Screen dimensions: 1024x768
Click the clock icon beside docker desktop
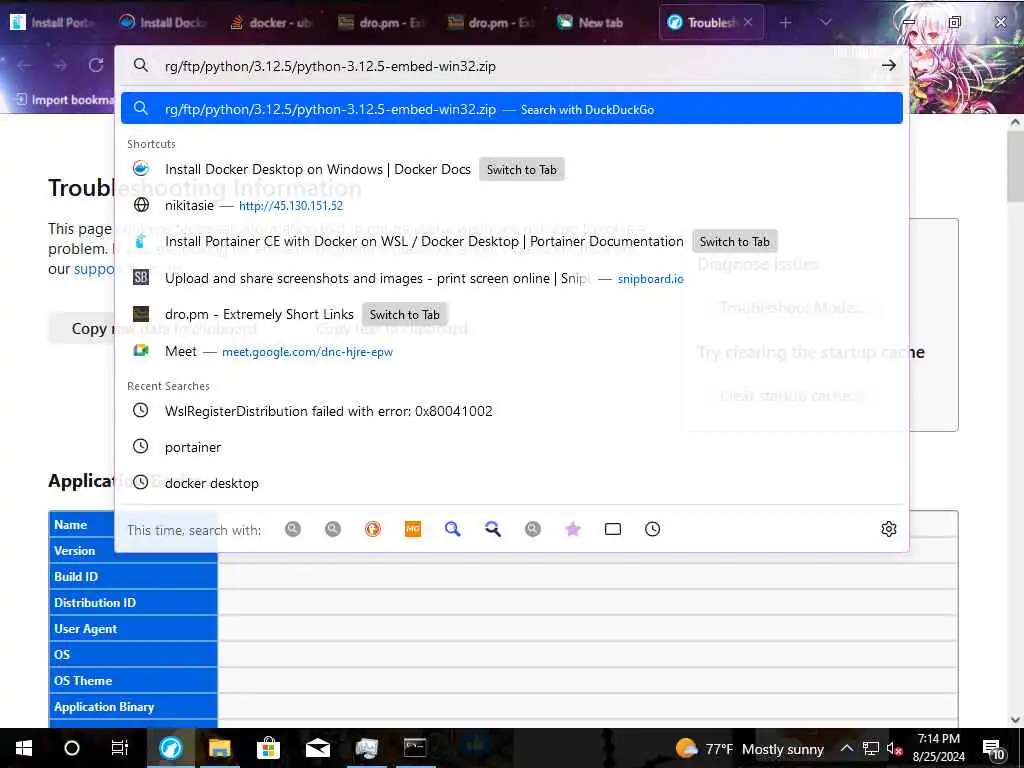141,483
